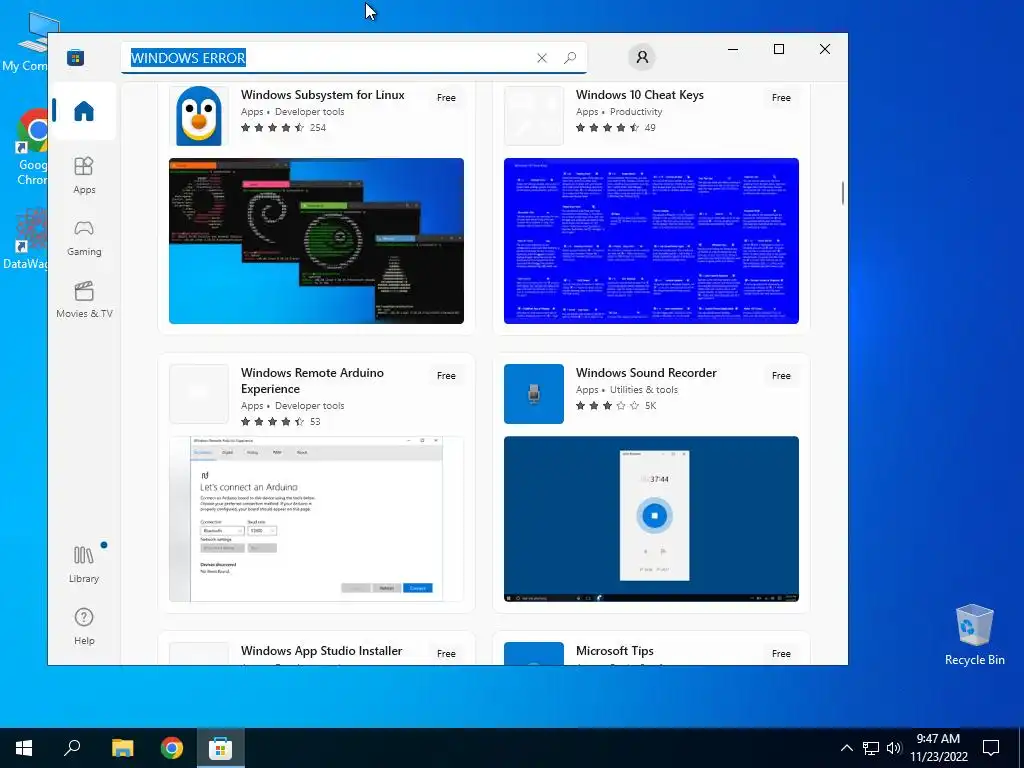Click the 5K rating of Sound Recorder
This screenshot has height=768, width=1024.
click(x=650, y=406)
